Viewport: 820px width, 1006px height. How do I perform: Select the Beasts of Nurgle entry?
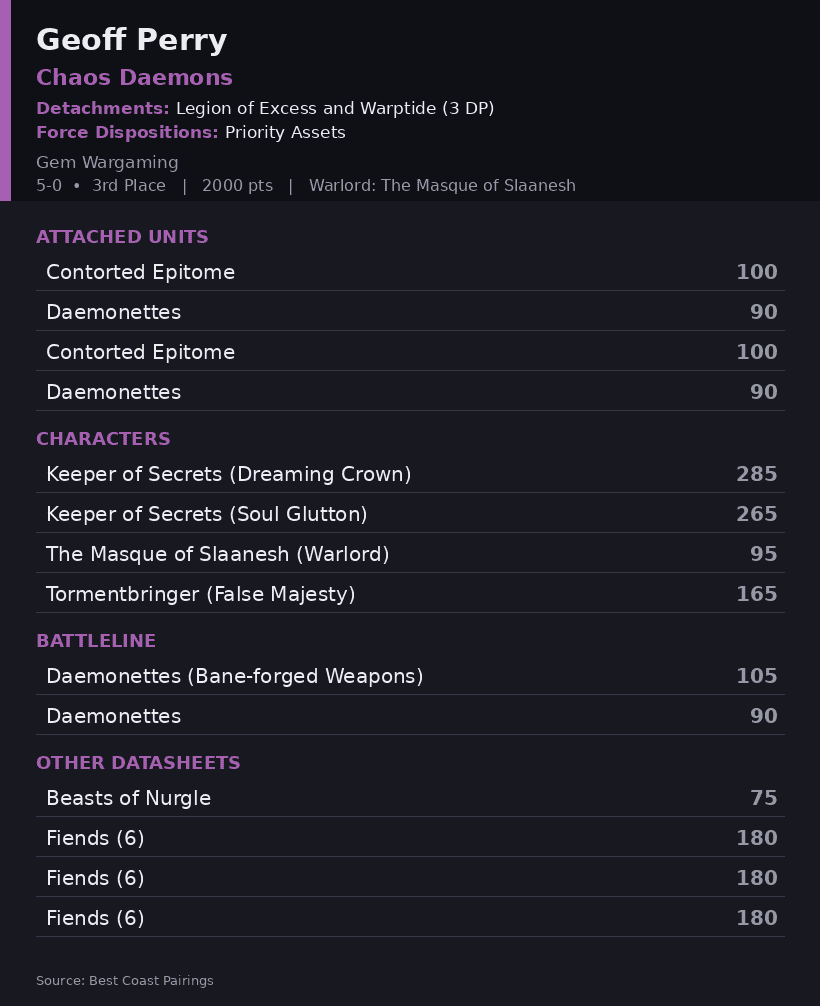(x=411, y=797)
